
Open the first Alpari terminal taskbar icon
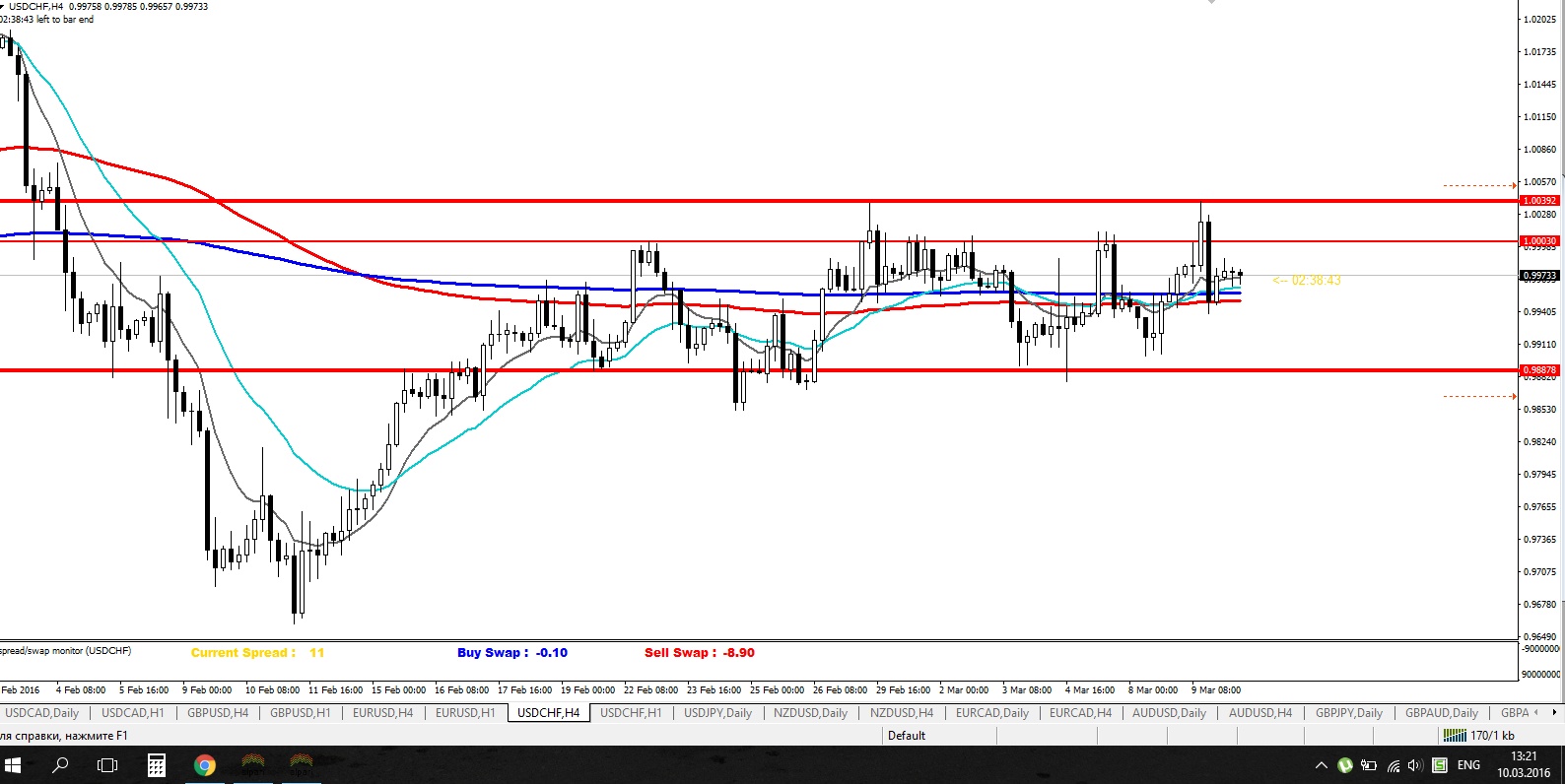click(253, 764)
